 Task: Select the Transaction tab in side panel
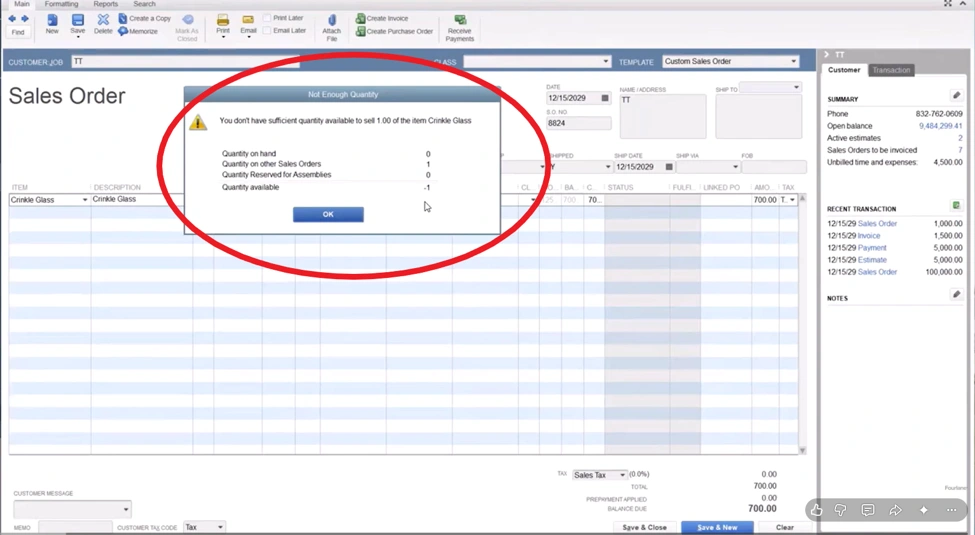coord(891,70)
